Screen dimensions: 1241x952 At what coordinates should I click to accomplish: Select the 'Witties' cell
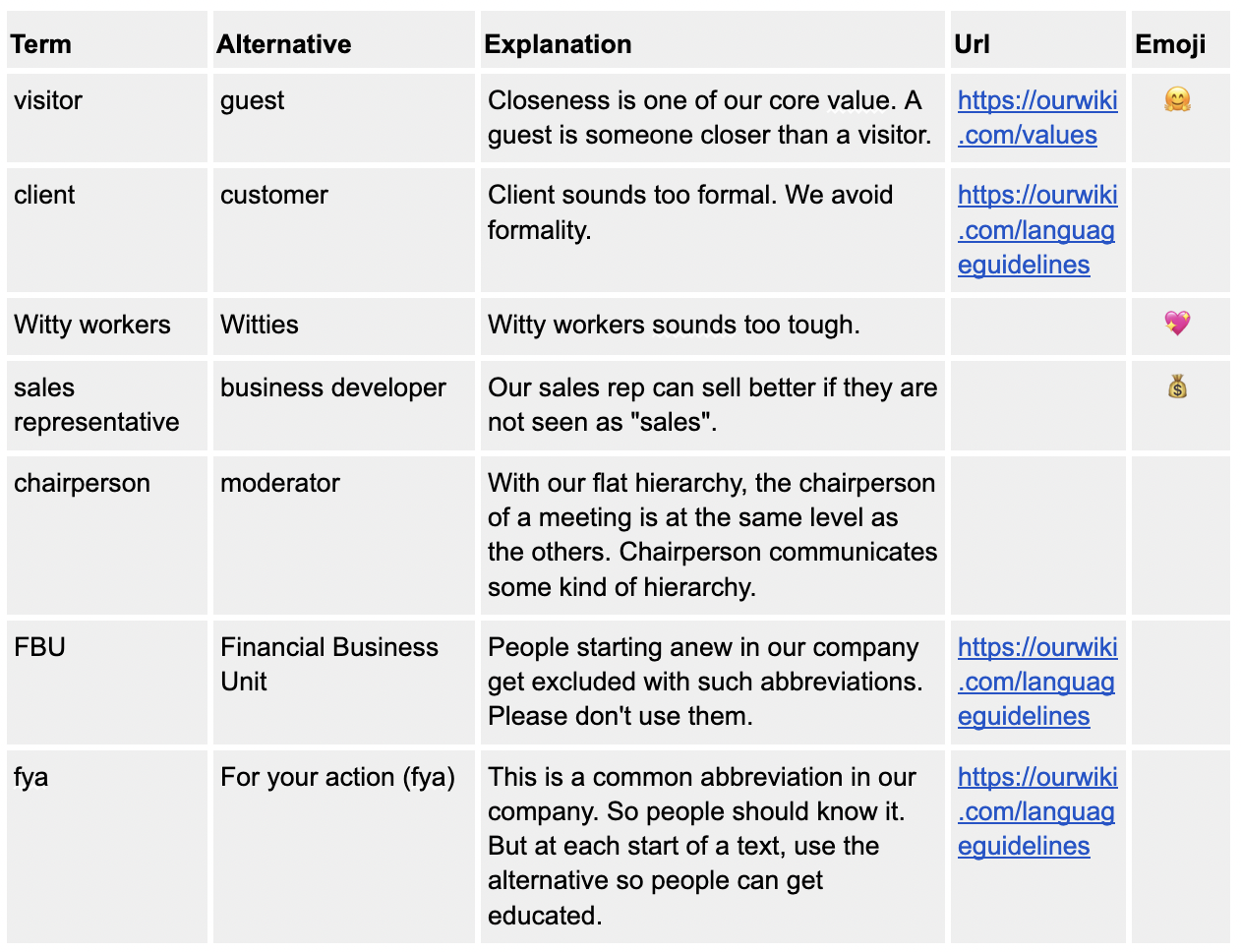260,325
